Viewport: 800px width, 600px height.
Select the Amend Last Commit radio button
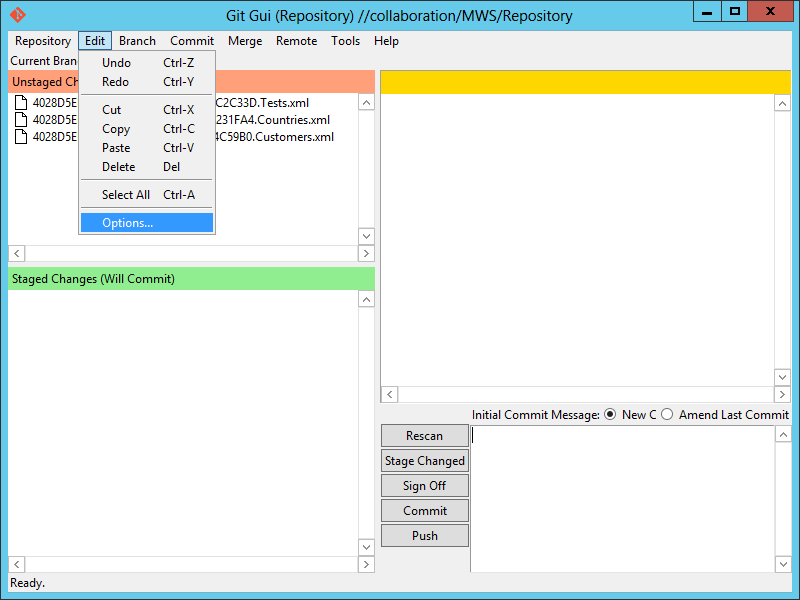(667, 415)
